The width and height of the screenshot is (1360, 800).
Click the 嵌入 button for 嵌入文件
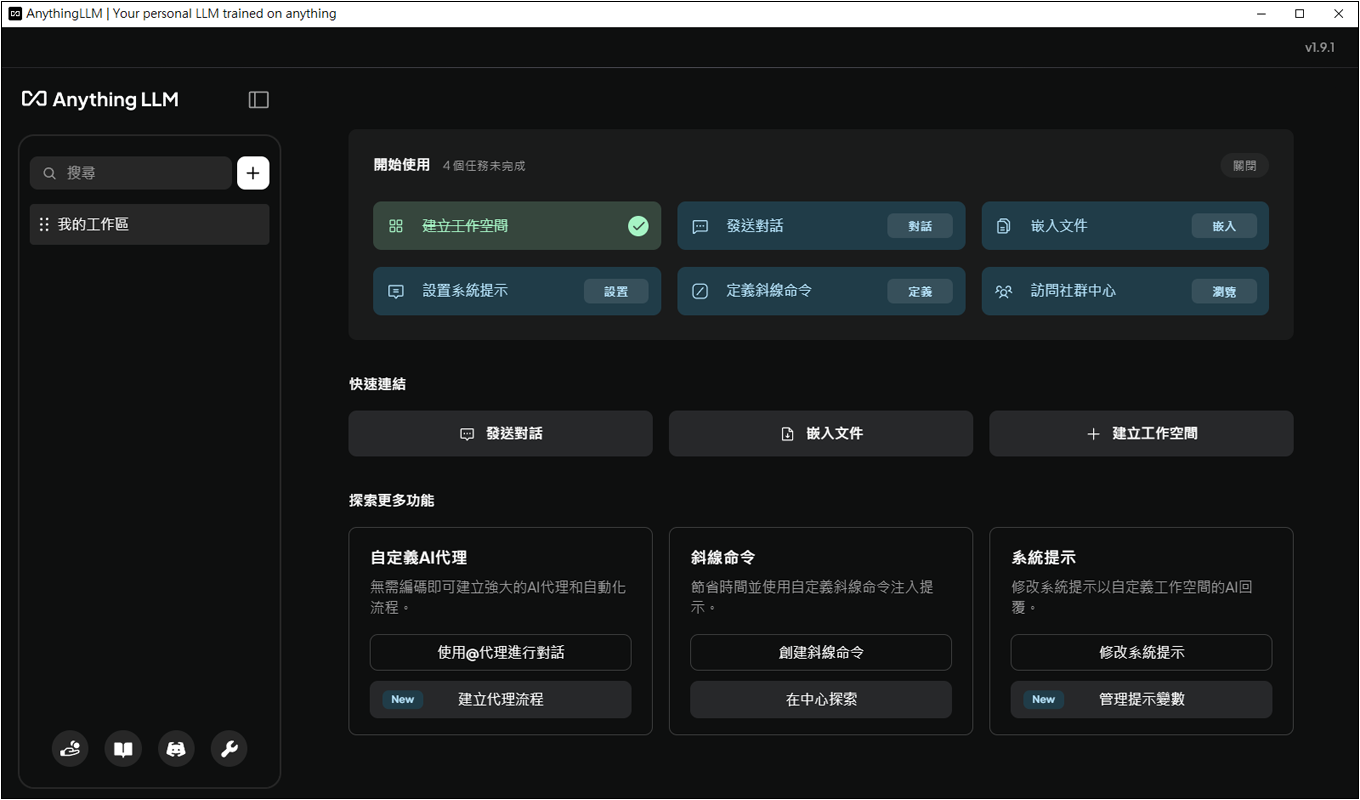(x=1224, y=226)
